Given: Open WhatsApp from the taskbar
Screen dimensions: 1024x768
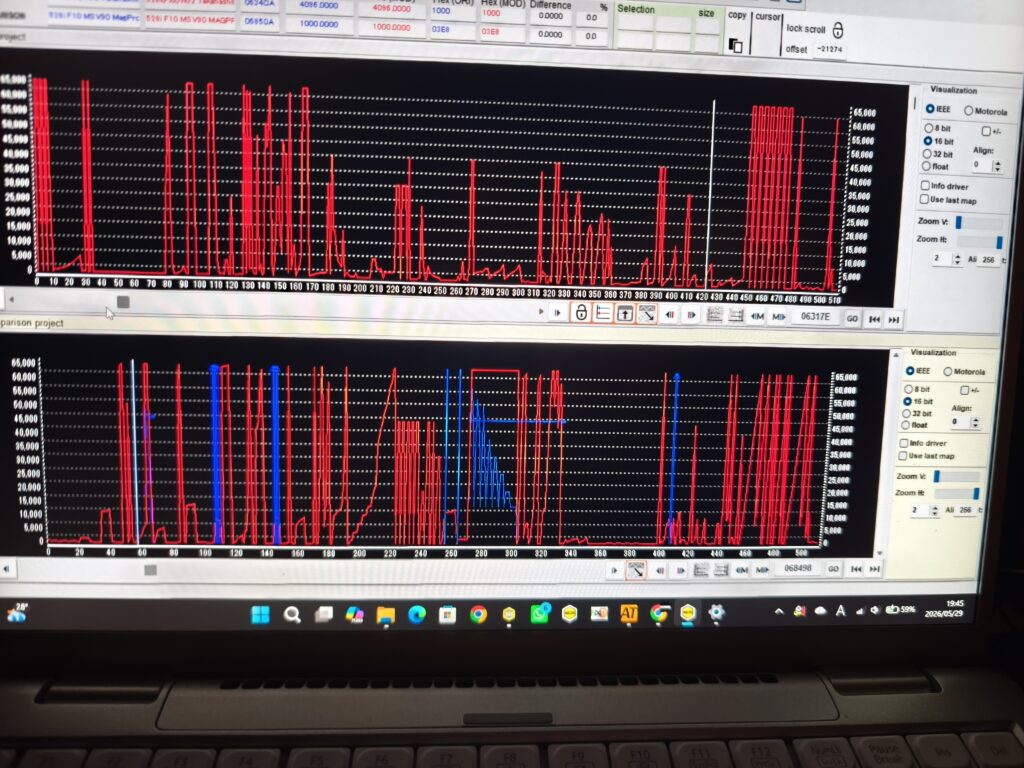Looking at the screenshot, I should (540, 614).
